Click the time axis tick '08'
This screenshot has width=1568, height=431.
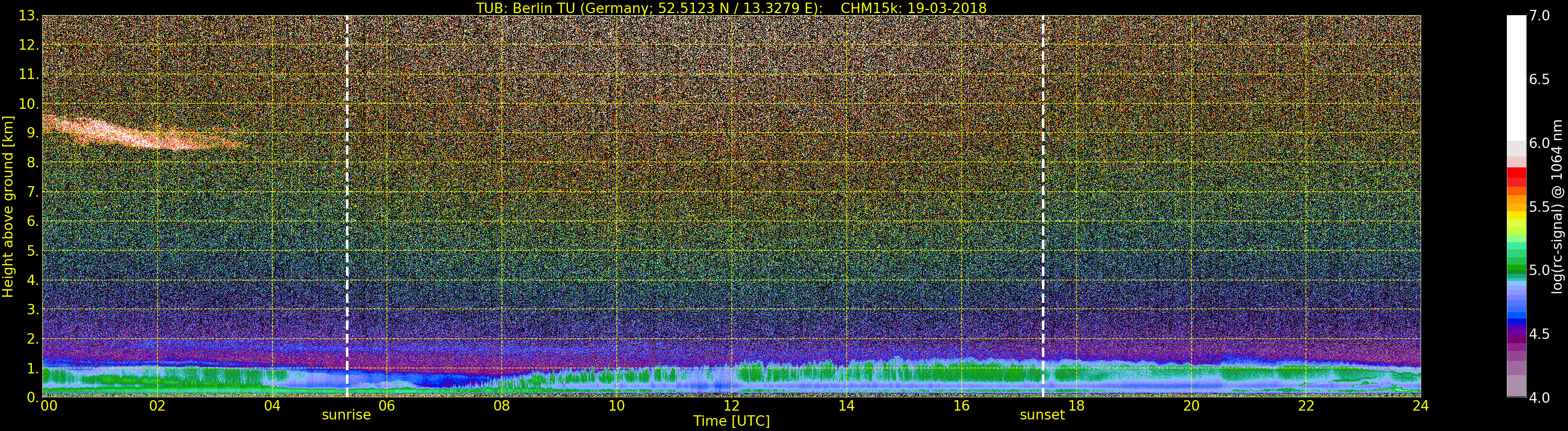pos(502,405)
